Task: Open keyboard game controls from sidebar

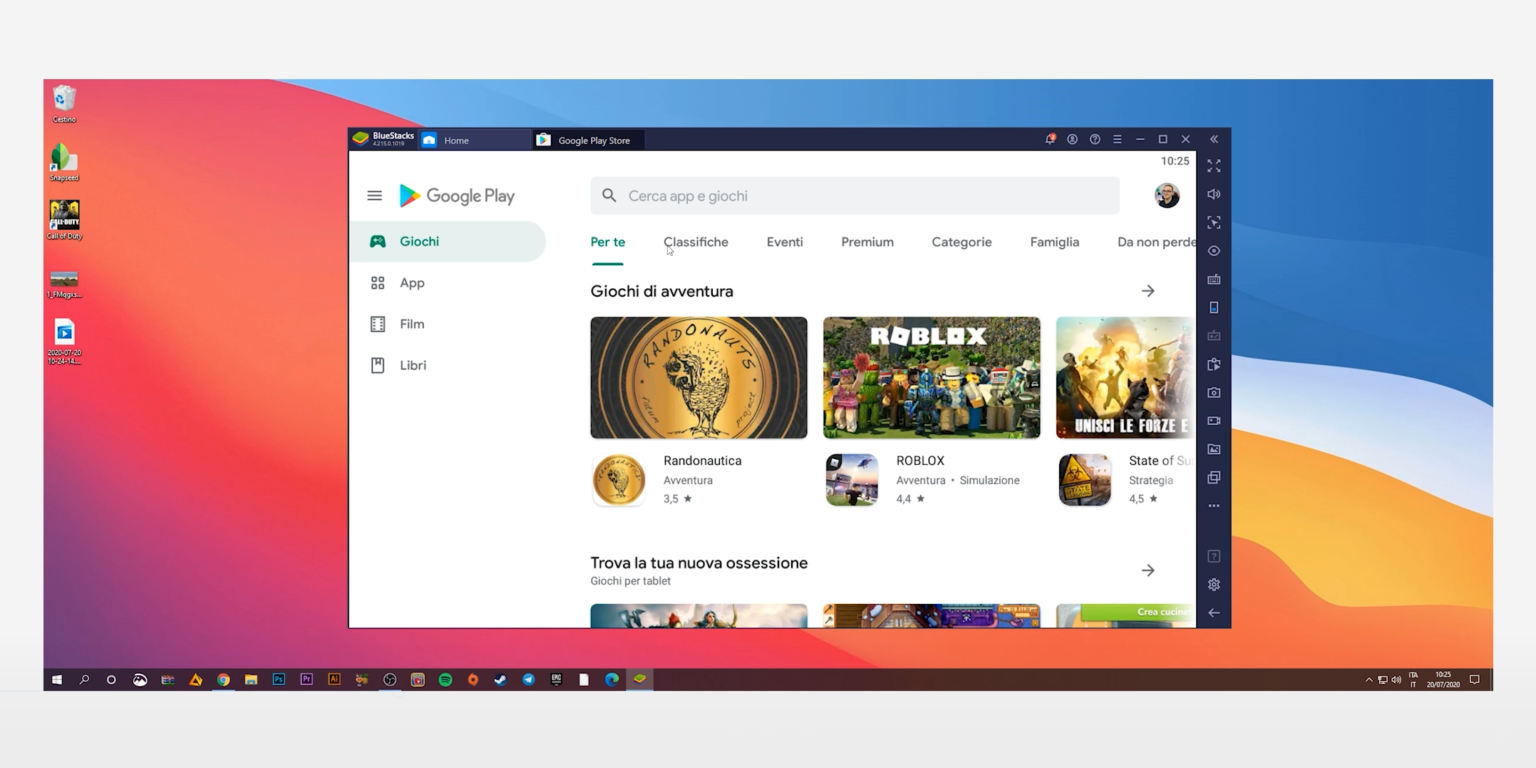Action: point(1213,279)
